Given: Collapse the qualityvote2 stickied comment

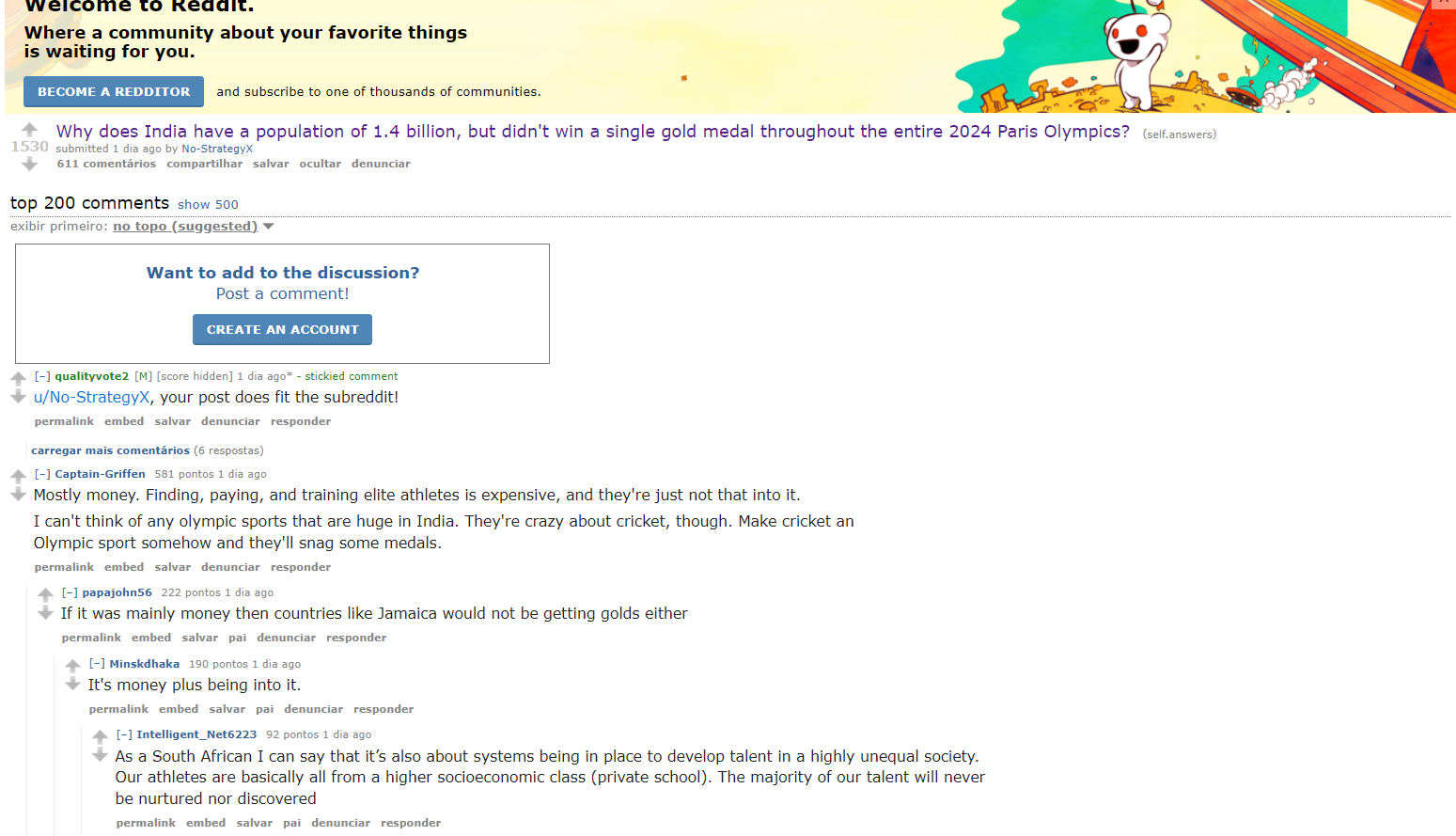Looking at the screenshot, I should (42, 376).
